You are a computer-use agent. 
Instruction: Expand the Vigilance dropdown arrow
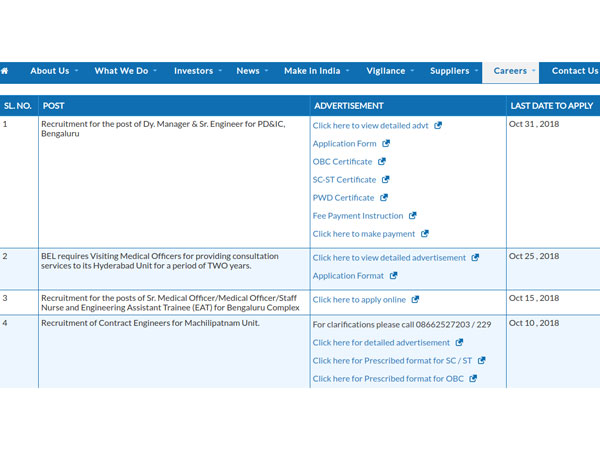(x=412, y=70)
